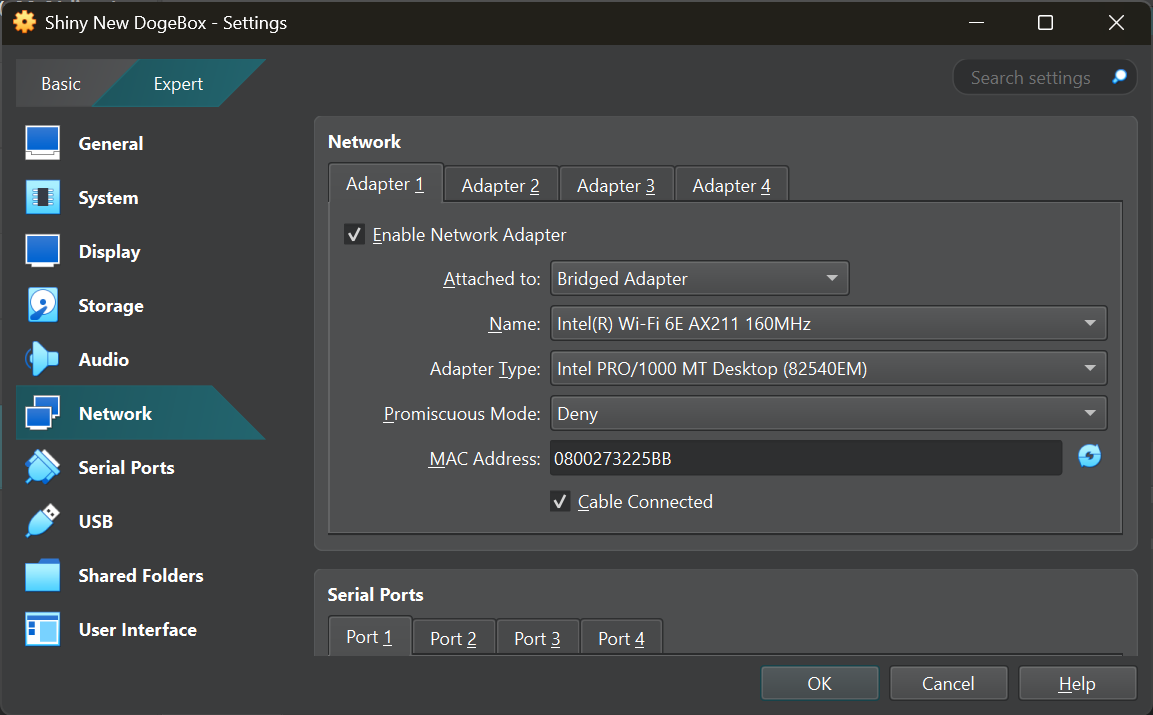Select the Port 4 tab

pos(621,638)
